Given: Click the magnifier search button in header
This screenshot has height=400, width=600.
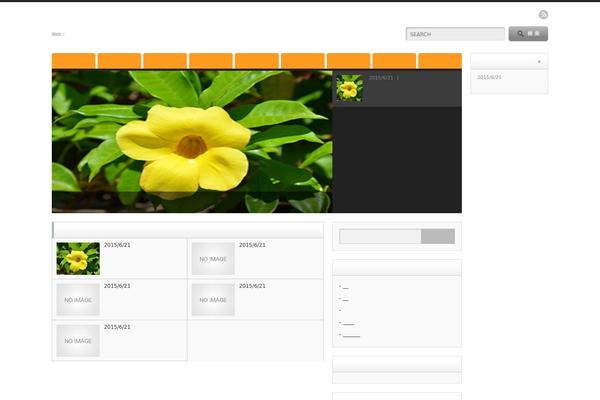Looking at the screenshot, I should [x=528, y=34].
